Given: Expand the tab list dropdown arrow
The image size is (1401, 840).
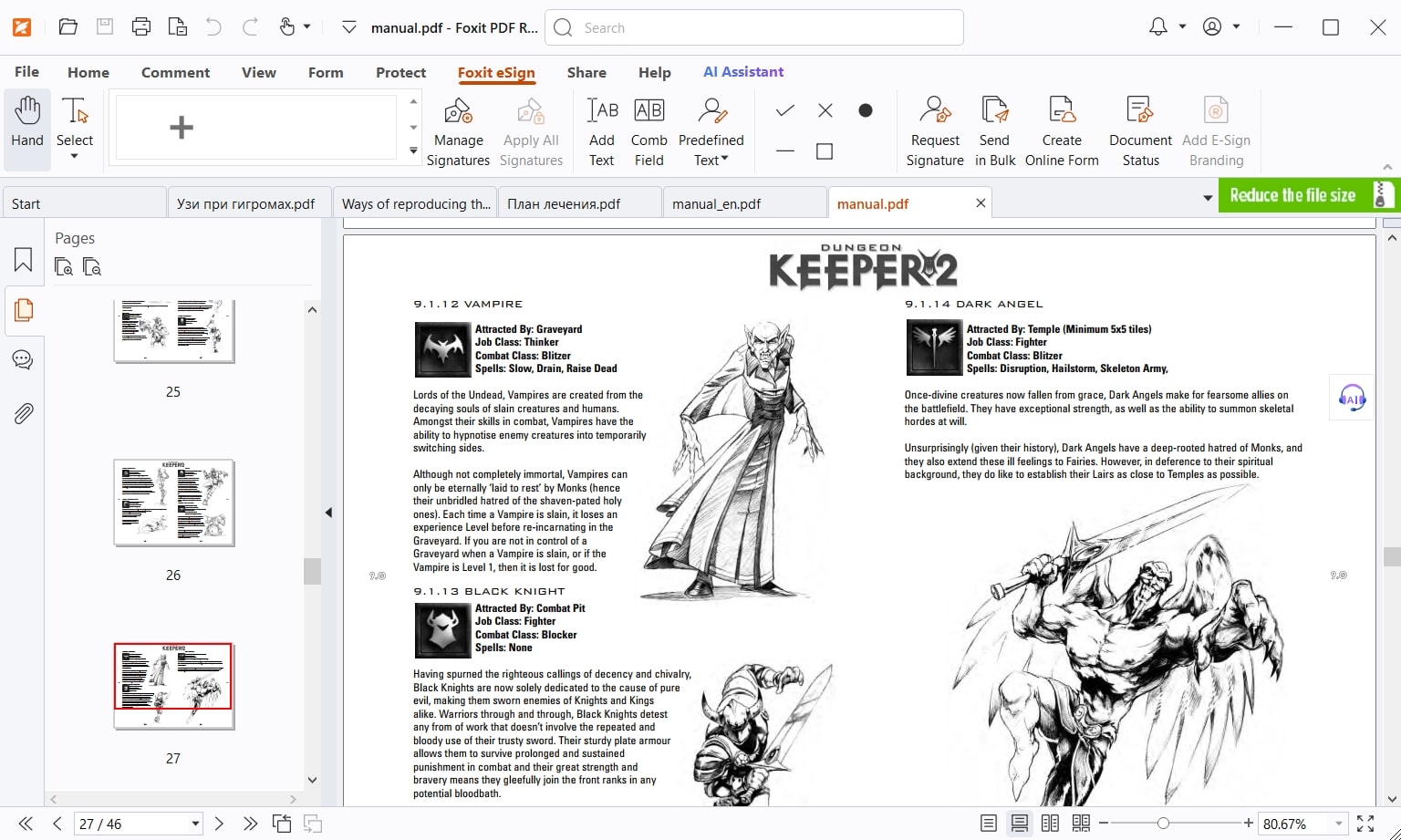Looking at the screenshot, I should [1208, 198].
